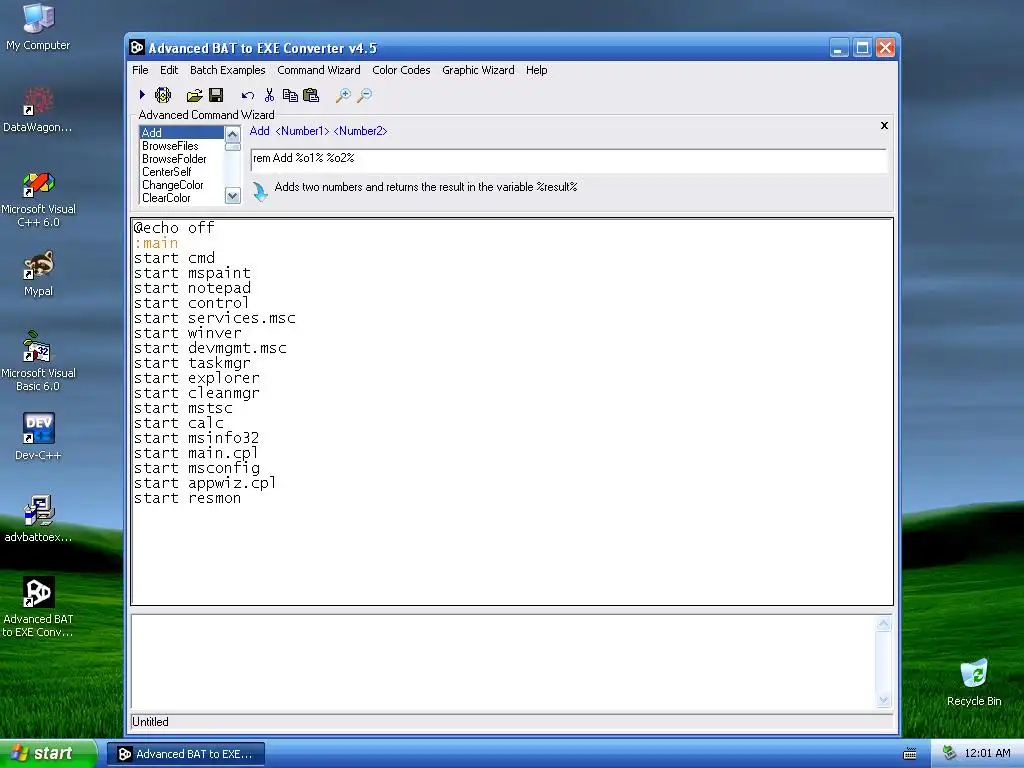
Task: Click the 12:01 AM taskbar clock
Action: (x=987, y=754)
